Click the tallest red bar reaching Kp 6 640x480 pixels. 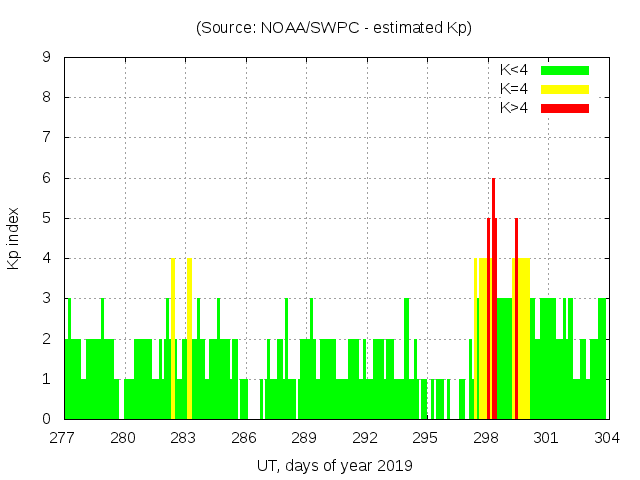pyautogui.click(x=493, y=300)
